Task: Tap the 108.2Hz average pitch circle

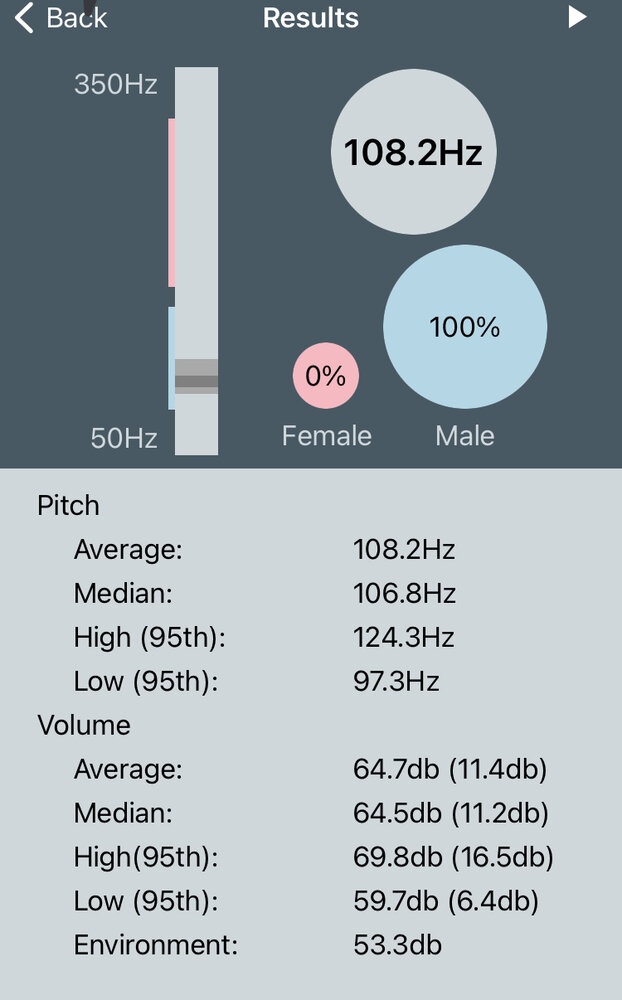Action: pos(413,152)
